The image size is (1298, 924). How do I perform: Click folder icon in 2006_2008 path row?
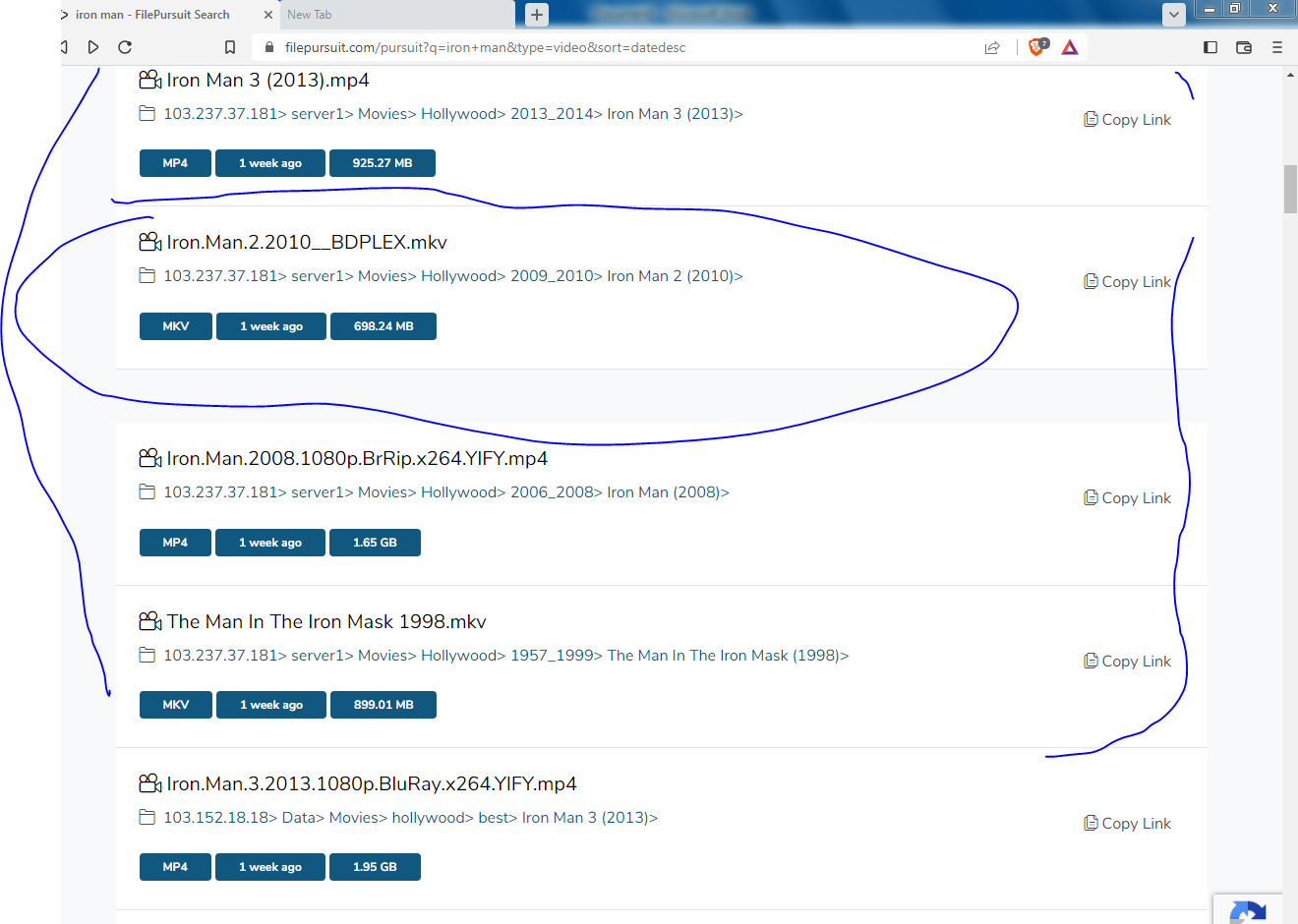[147, 492]
